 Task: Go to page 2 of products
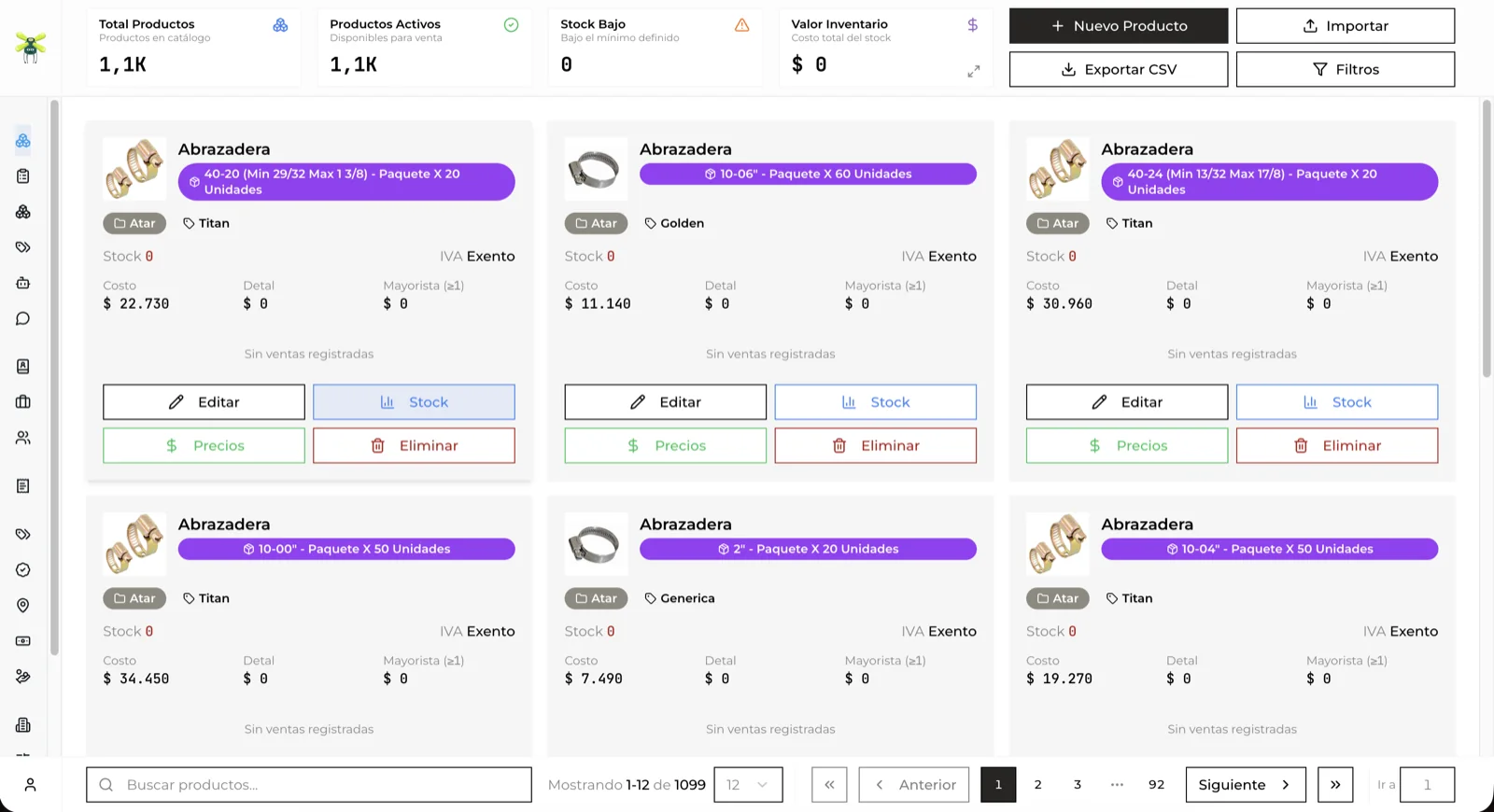point(1037,785)
